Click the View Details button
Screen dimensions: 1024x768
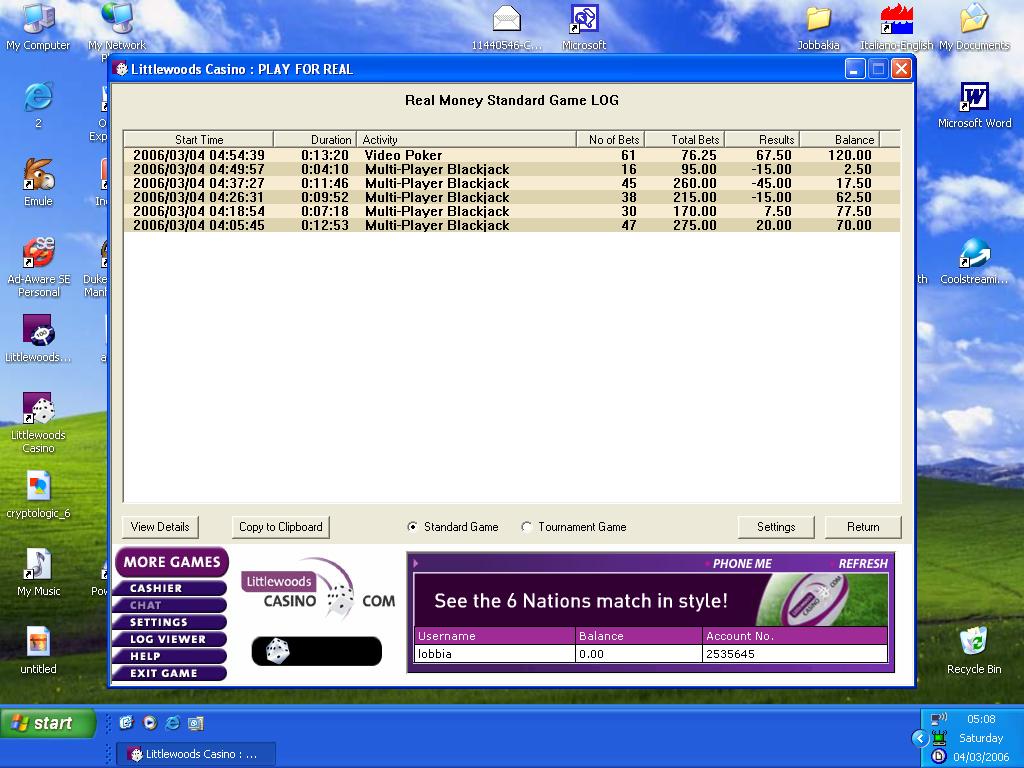point(160,527)
